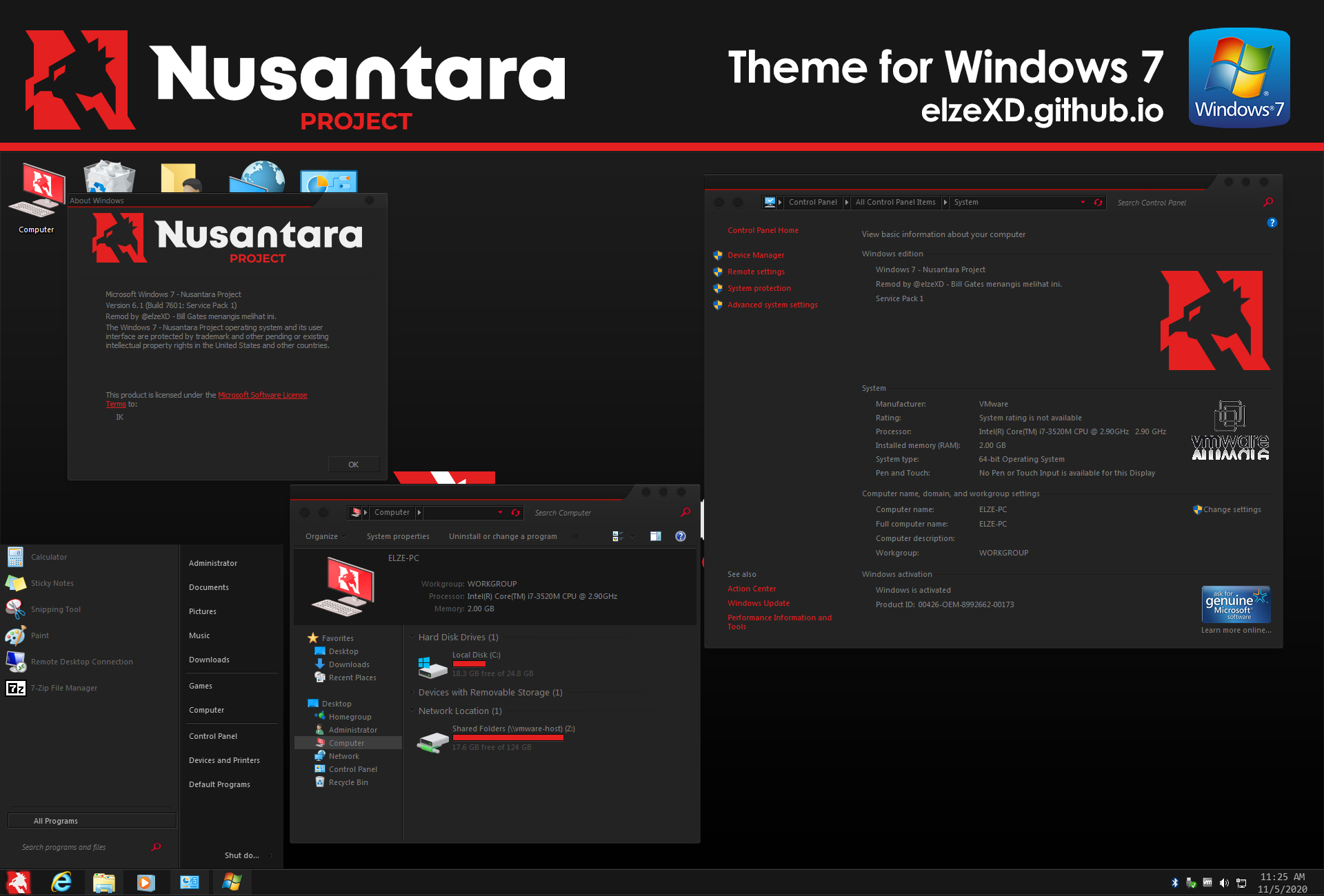Open Documents from Start menu
Viewport: 1324px width, 896px height.
click(209, 587)
